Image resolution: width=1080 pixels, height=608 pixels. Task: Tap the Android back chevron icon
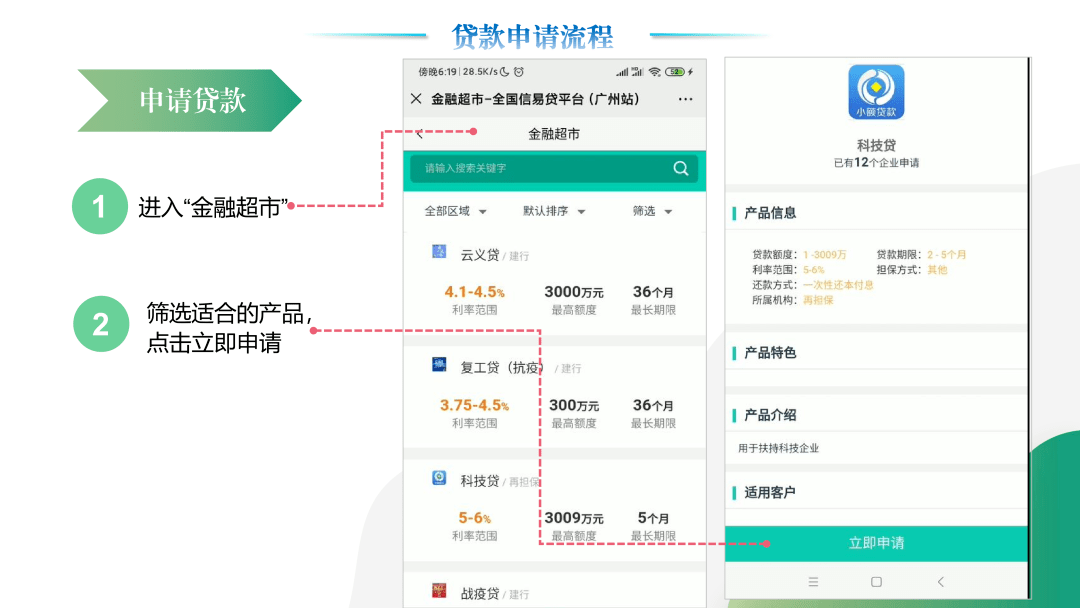click(x=941, y=582)
